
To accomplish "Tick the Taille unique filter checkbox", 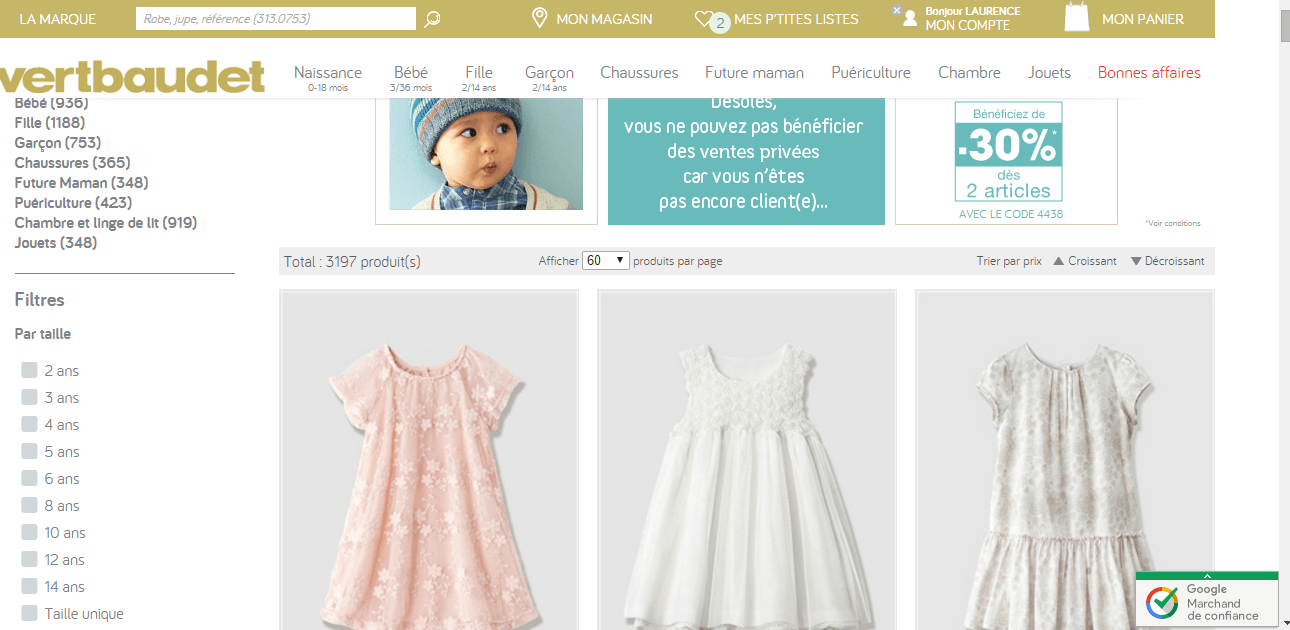I will pos(30,613).
